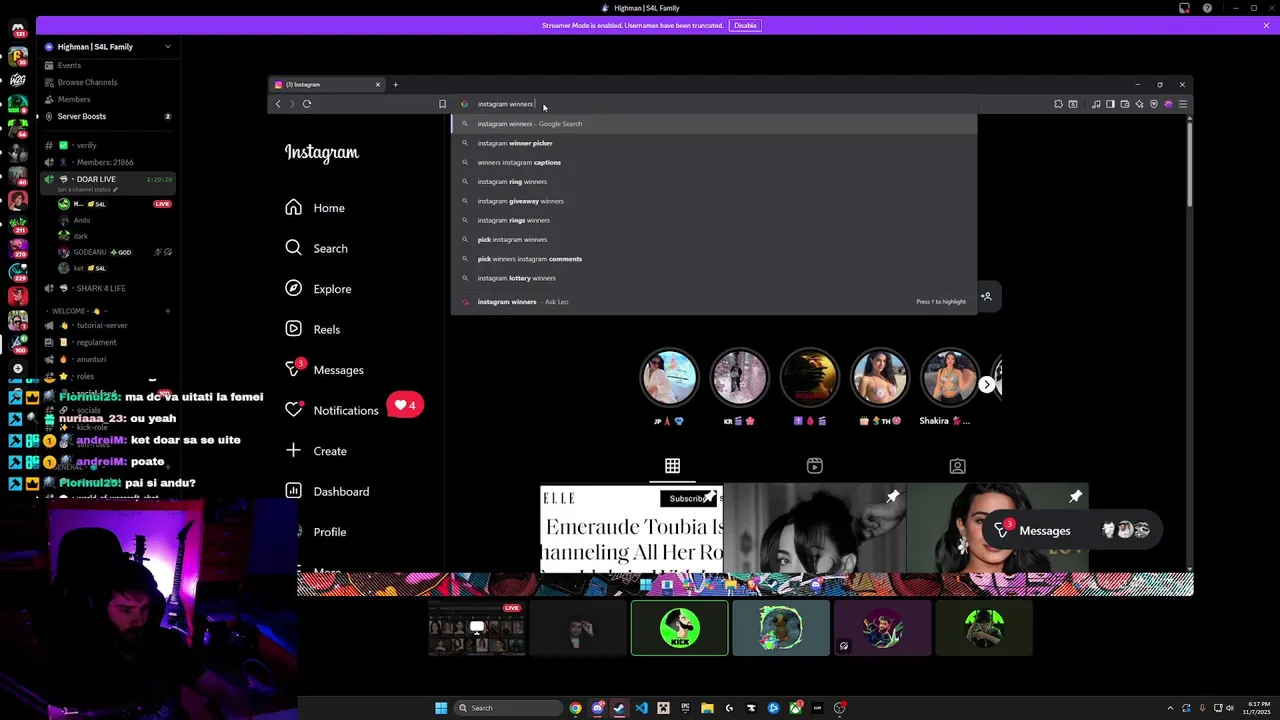Open browser extensions puzzle icon
This screenshot has width=1280, height=720.
coord(1058,104)
